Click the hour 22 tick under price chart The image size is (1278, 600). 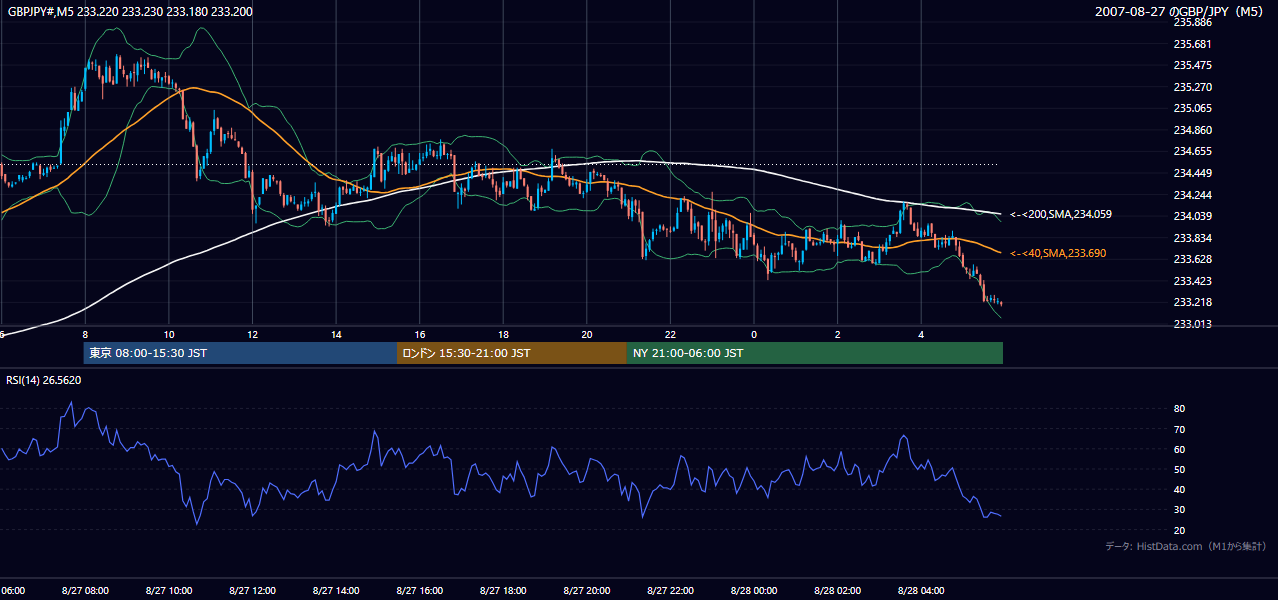pyautogui.click(x=670, y=334)
